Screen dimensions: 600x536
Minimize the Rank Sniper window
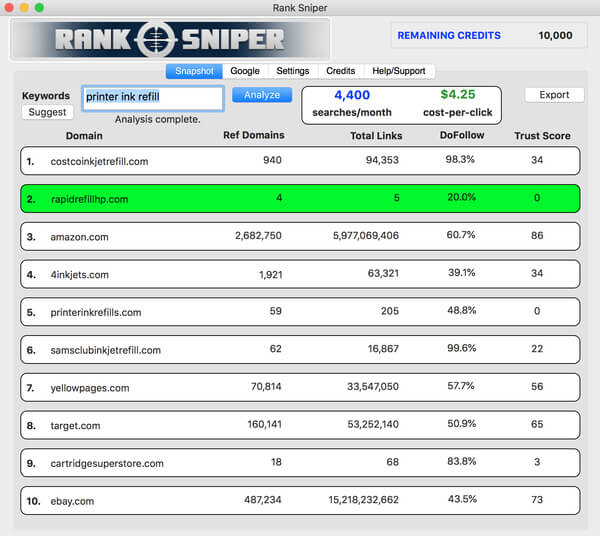tap(24, 8)
